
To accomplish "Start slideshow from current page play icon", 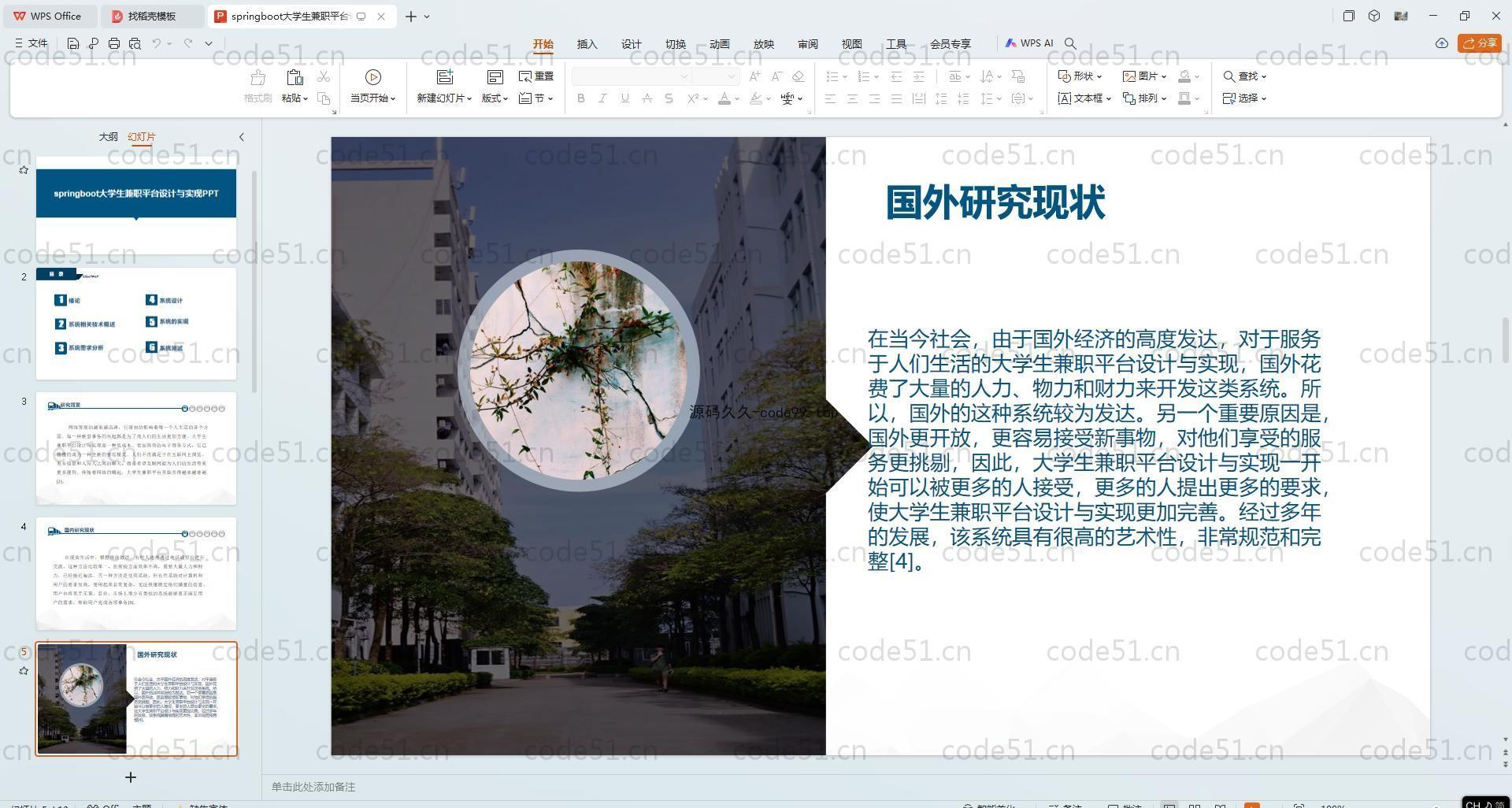I will tap(373, 77).
